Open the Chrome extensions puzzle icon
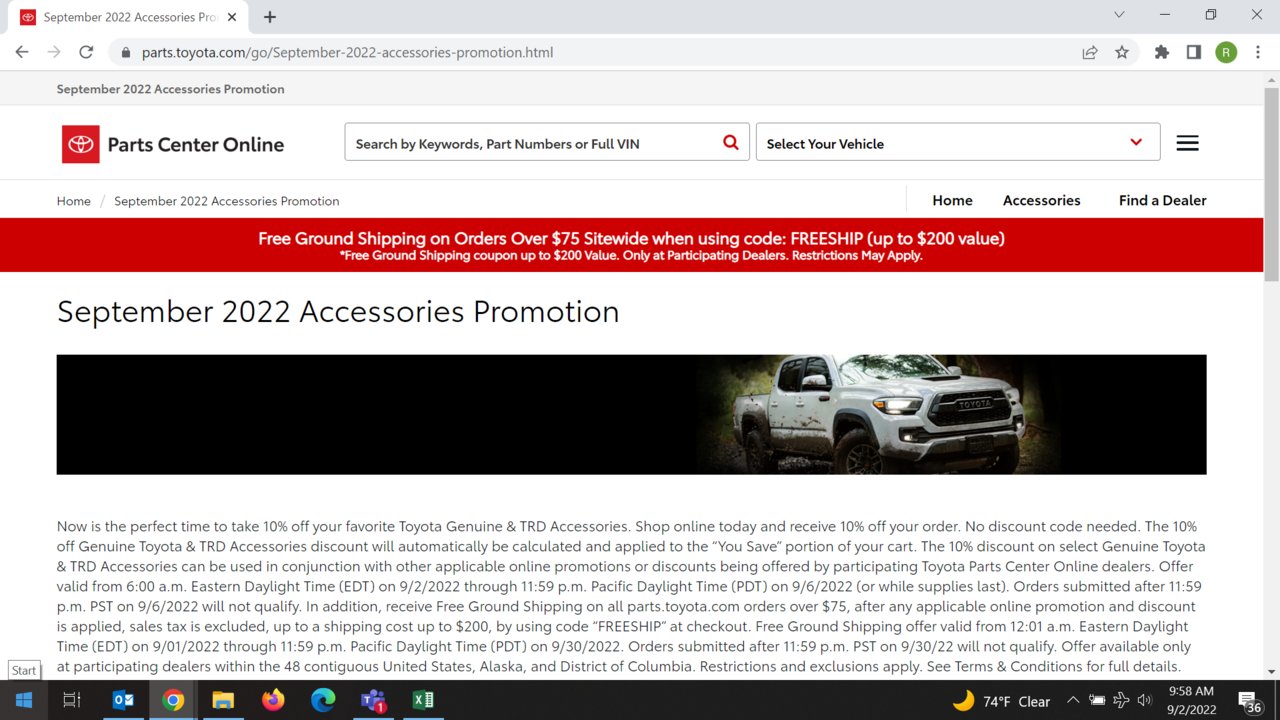 pyautogui.click(x=1161, y=52)
